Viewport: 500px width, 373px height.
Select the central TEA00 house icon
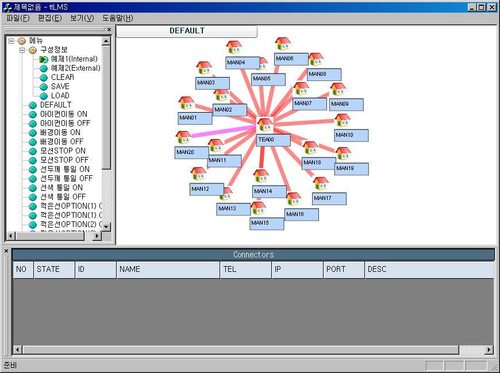pos(265,125)
